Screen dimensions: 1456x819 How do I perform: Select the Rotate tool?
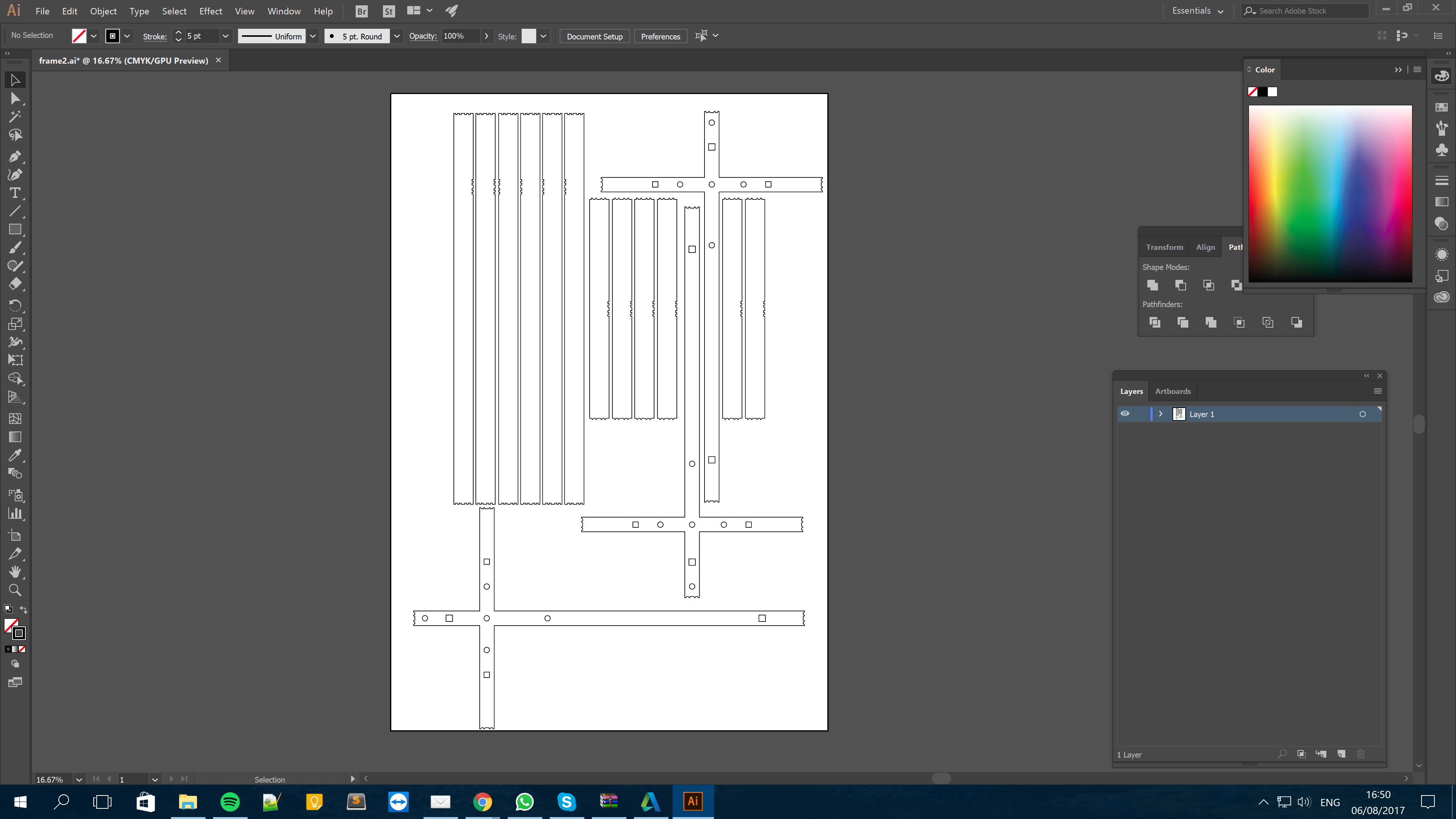(15, 305)
